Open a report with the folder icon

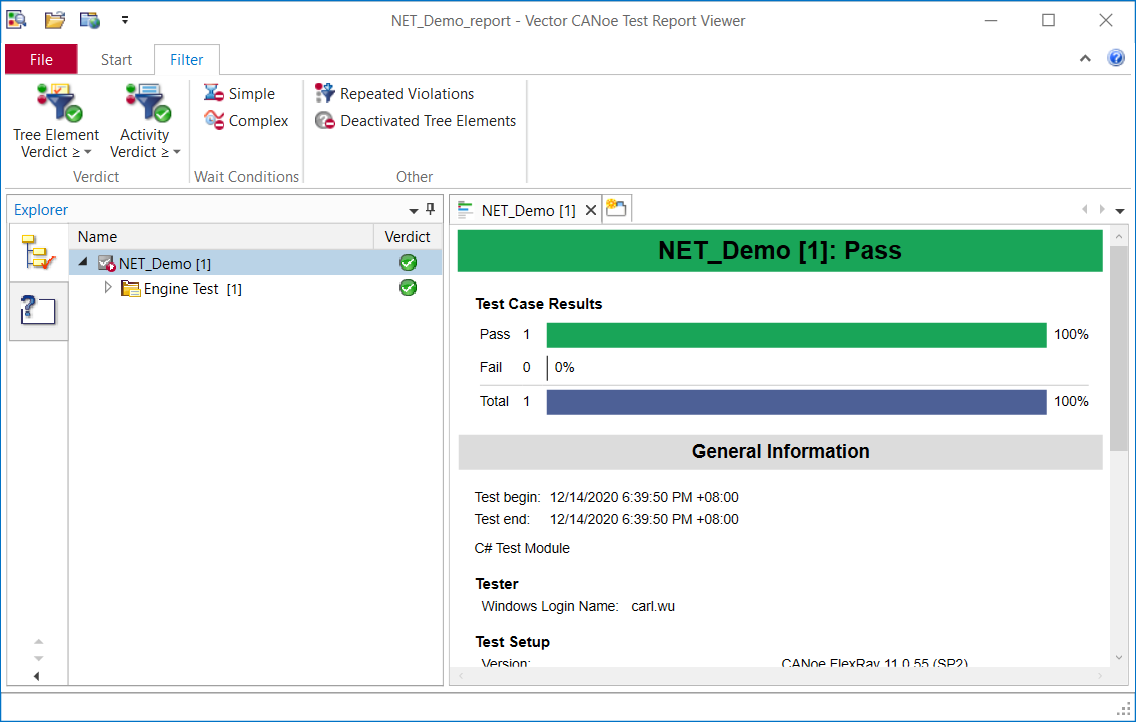click(x=54, y=20)
